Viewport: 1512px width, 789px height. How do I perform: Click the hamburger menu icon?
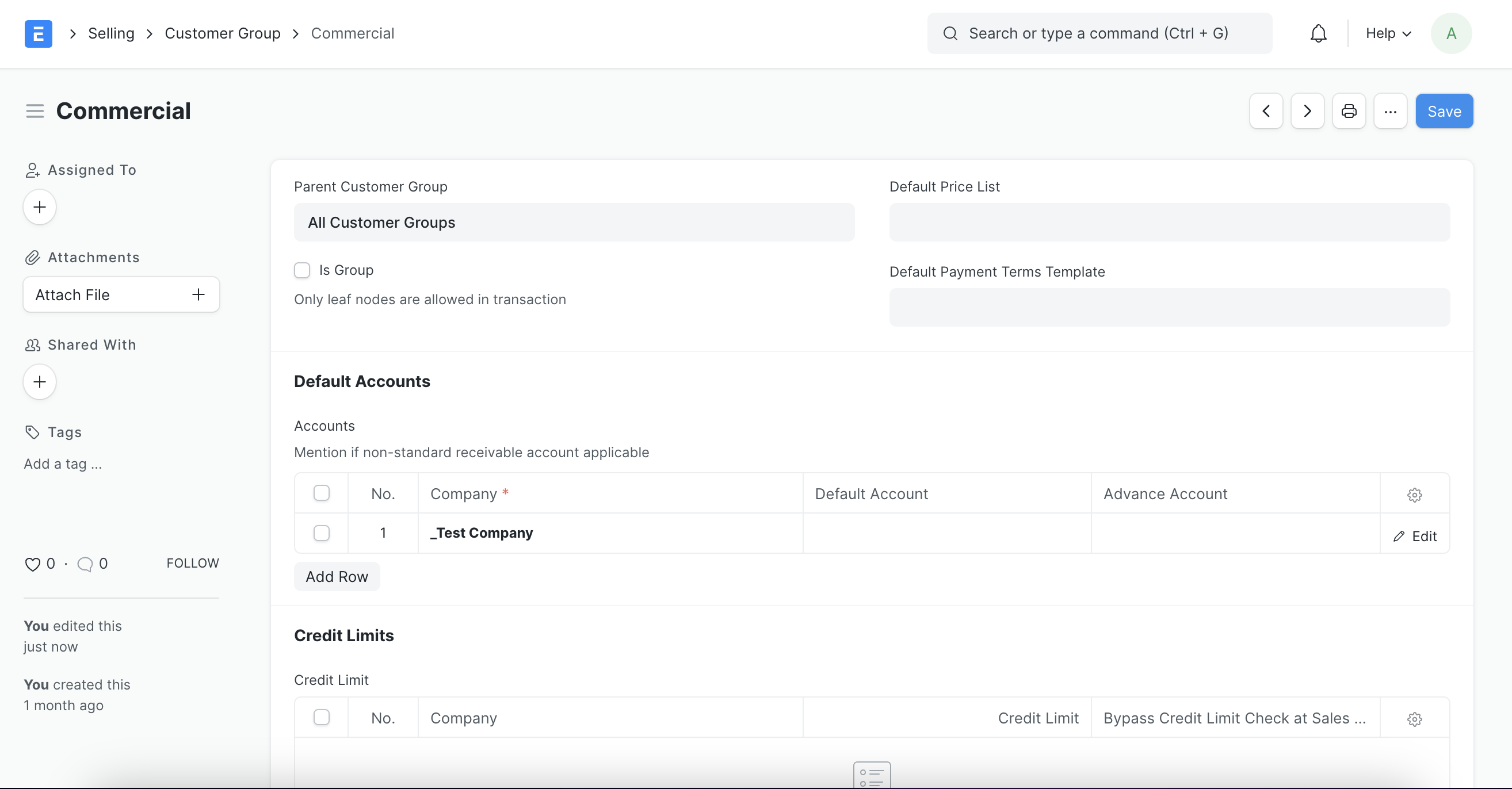pyautogui.click(x=34, y=110)
